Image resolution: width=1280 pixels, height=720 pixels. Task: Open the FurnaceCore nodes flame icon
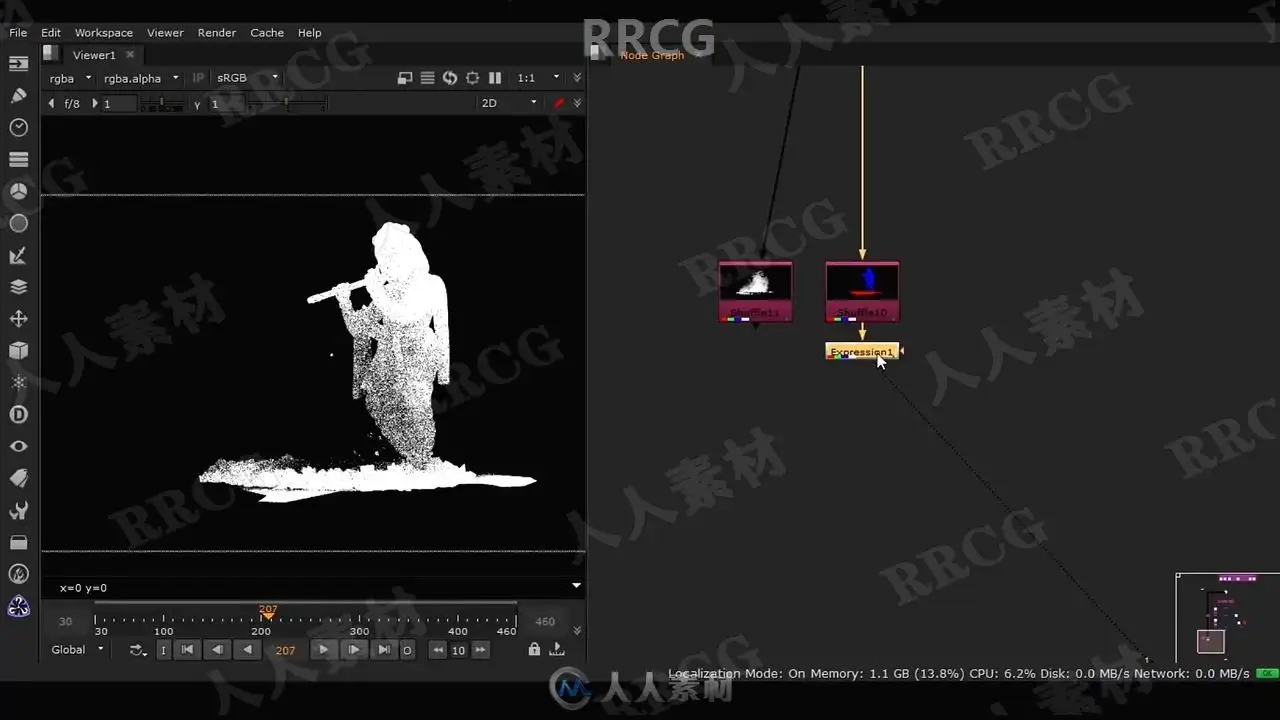pos(18,574)
